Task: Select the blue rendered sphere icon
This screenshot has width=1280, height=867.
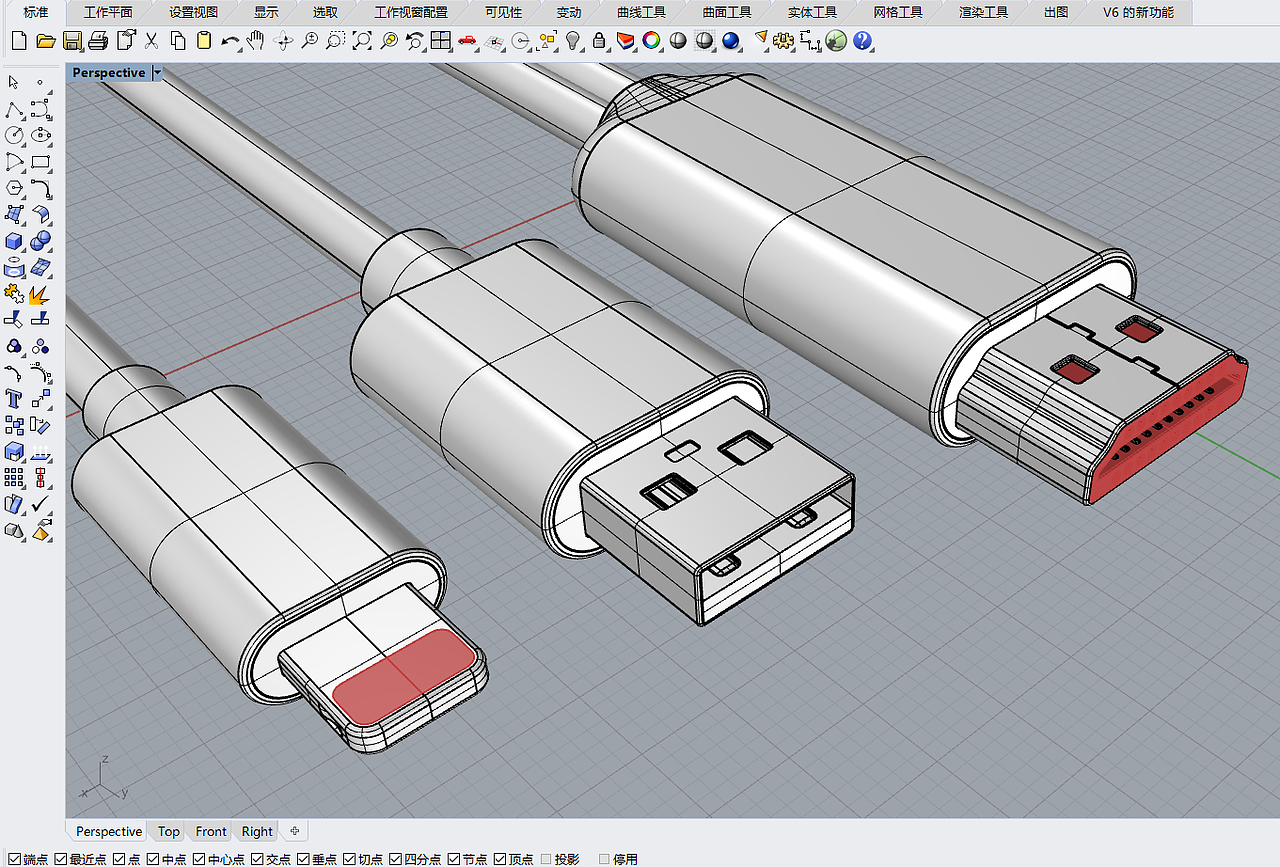Action: click(730, 41)
